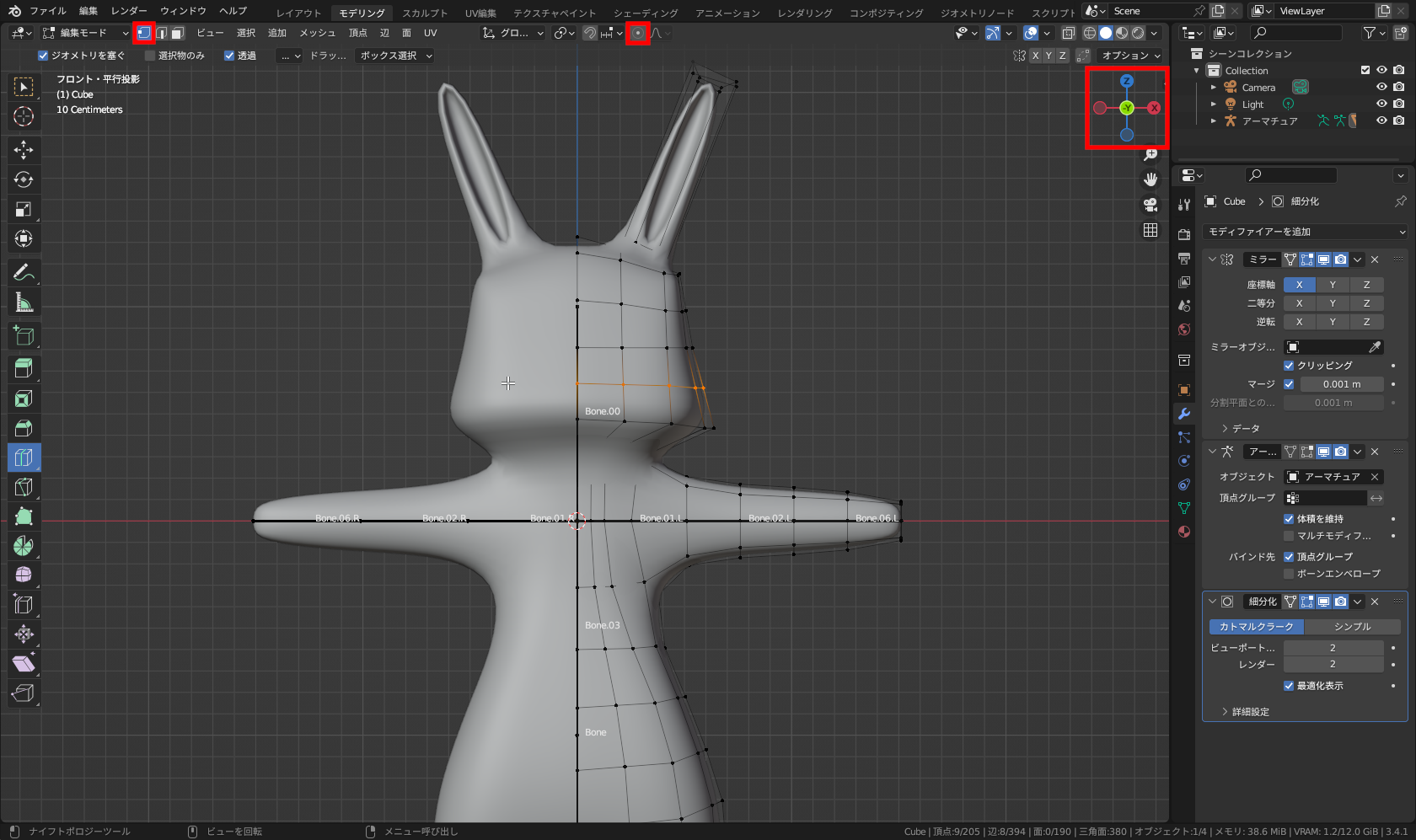Open the Add Modifier dropdown
The height and width of the screenshot is (840, 1416).
point(1306,232)
